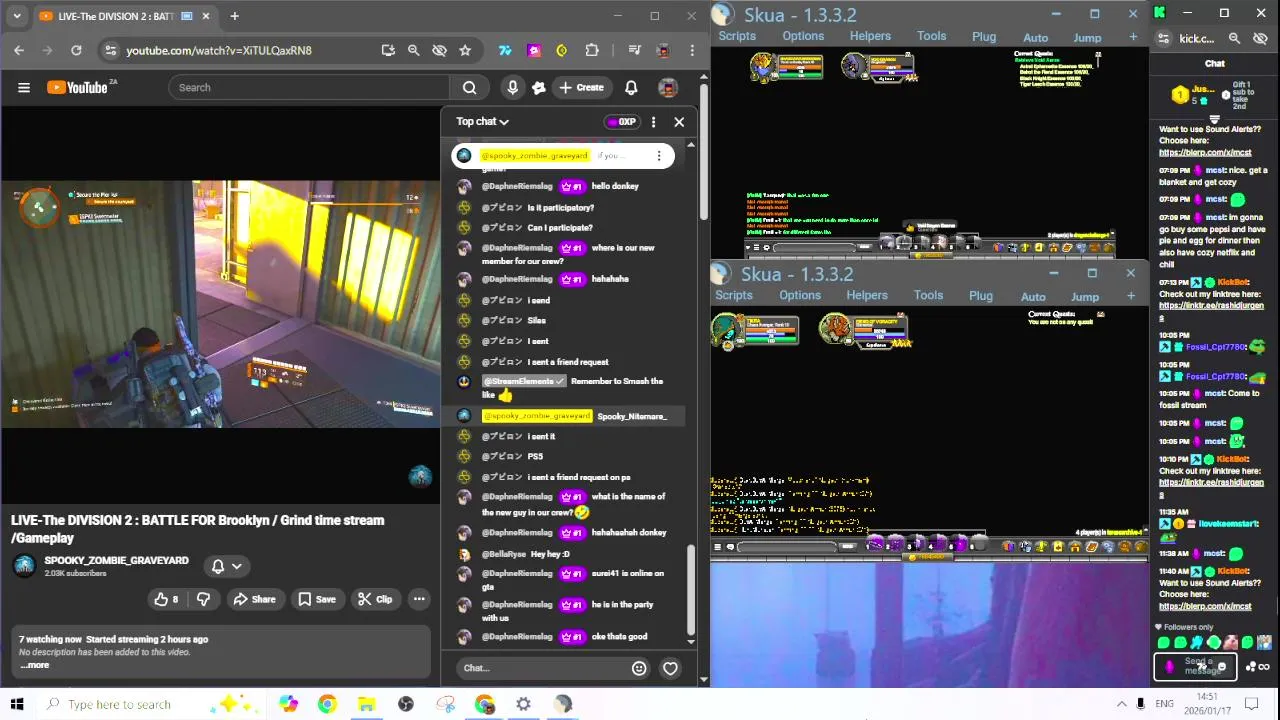Save the video to a playlist
1280x720 pixels.
pyautogui.click(x=316, y=599)
